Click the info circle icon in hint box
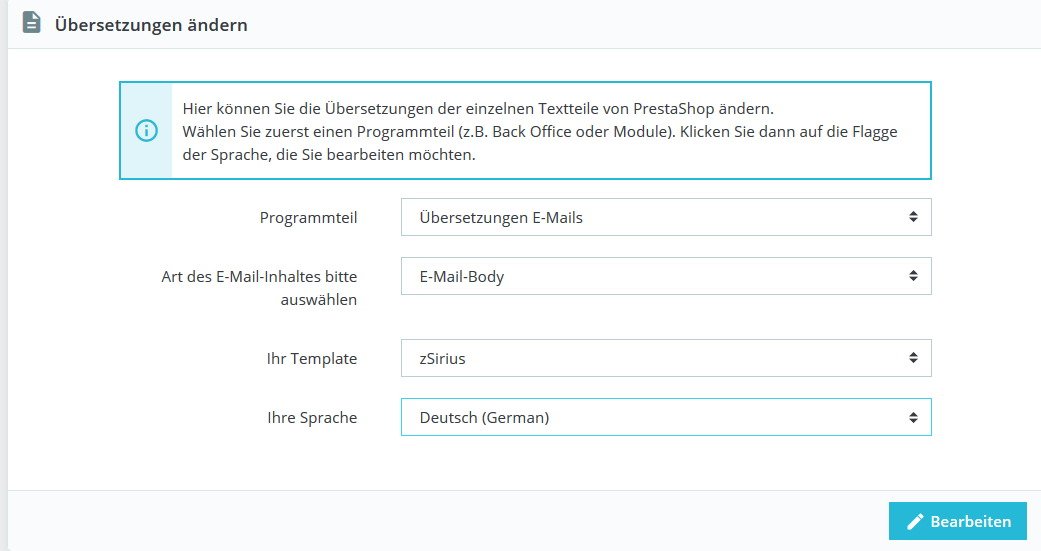Viewport: 1041px width, 551px height. pyautogui.click(x=146, y=131)
